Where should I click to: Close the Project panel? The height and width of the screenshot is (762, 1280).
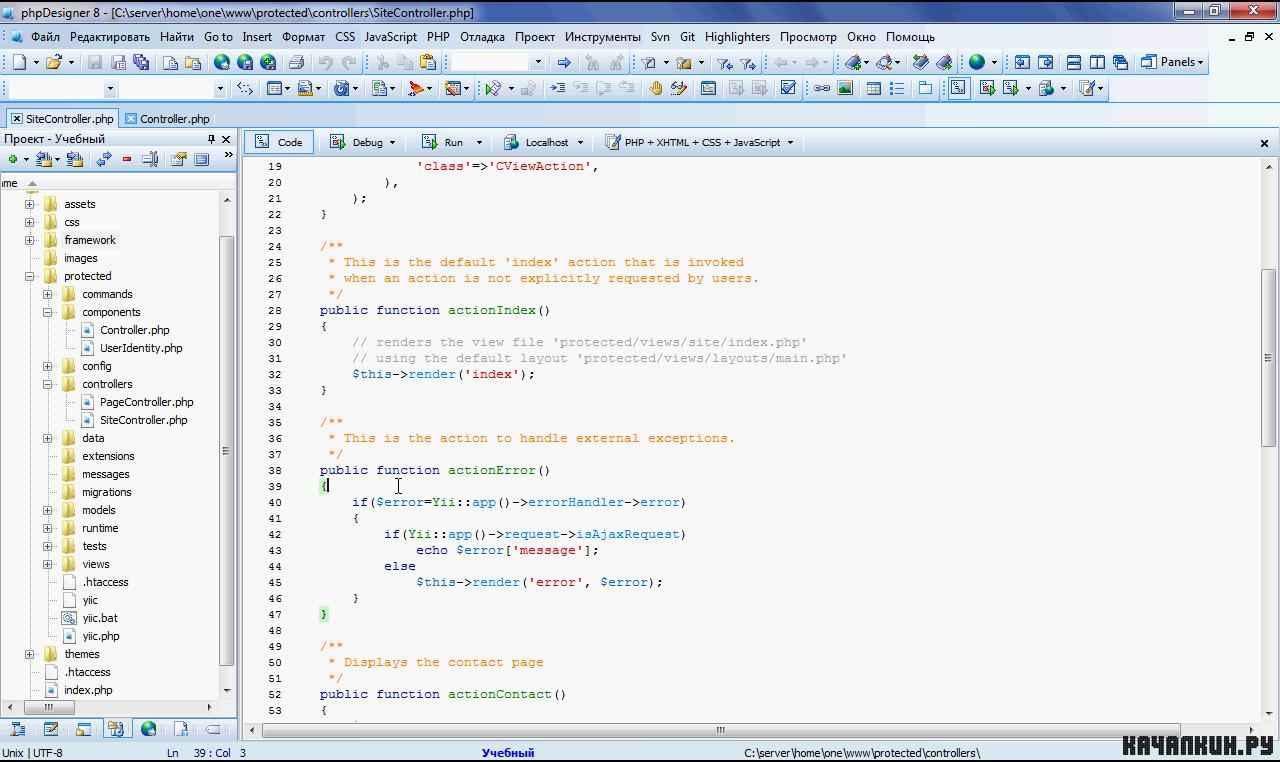click(x=226, y=139)
